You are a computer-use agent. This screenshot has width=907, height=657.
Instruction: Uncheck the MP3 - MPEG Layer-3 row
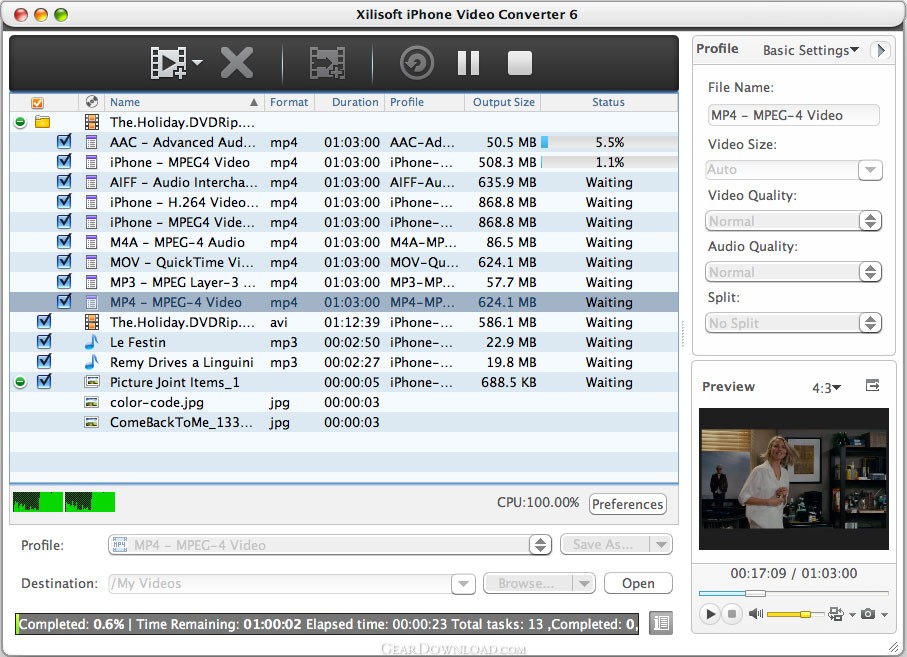(64, 282)
